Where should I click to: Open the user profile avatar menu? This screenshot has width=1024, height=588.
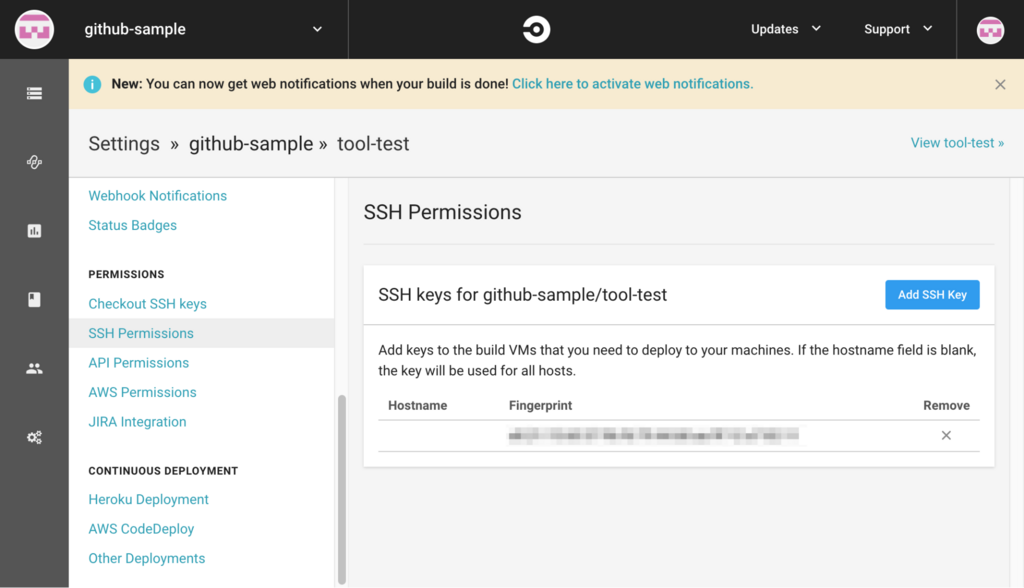(x=990, y=30)
